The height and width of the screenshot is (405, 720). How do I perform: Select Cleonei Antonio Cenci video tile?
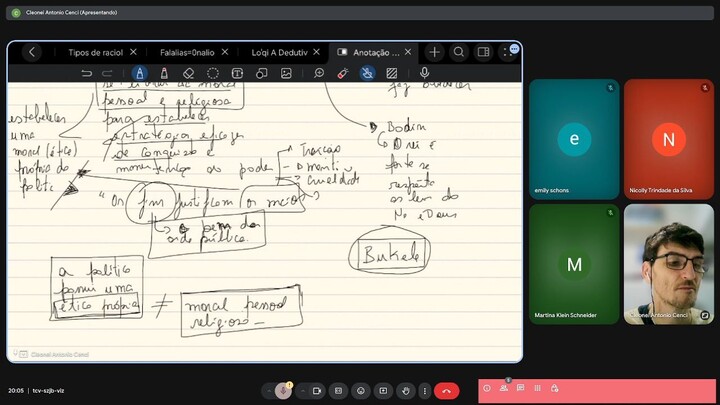click(669, 264)
